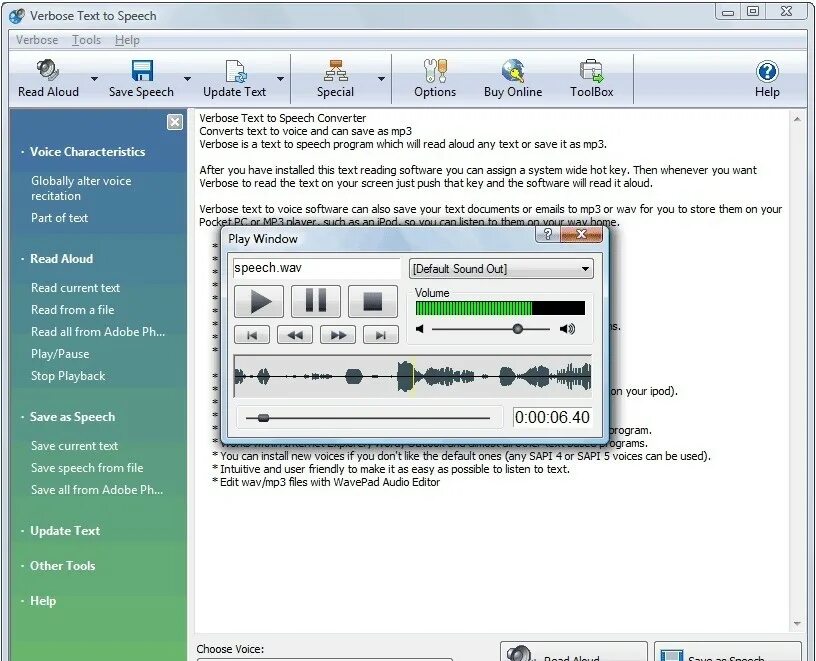Click the audio waveform display
This screenshot has width=816, height=661.
tap(413, 376)
